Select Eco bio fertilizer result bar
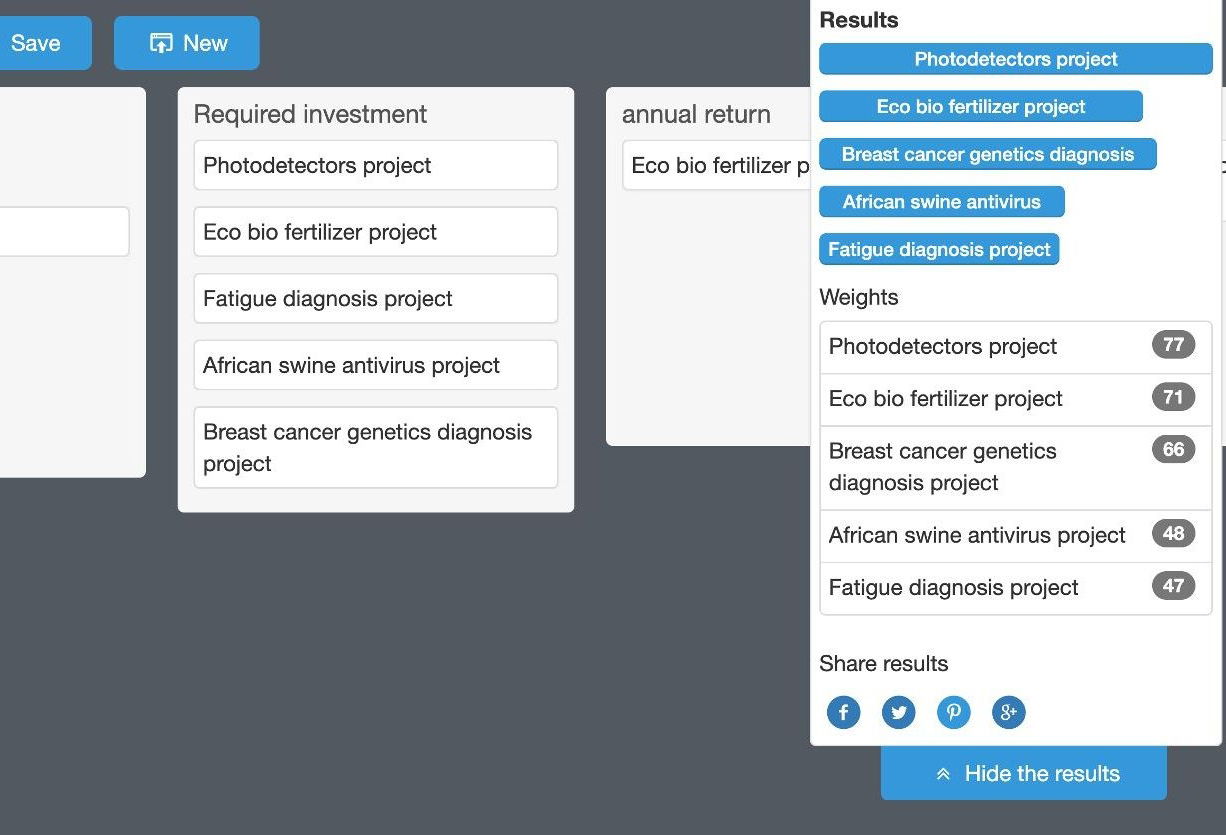The height and width of the screenshot is (835, 1226). [980, 107]
